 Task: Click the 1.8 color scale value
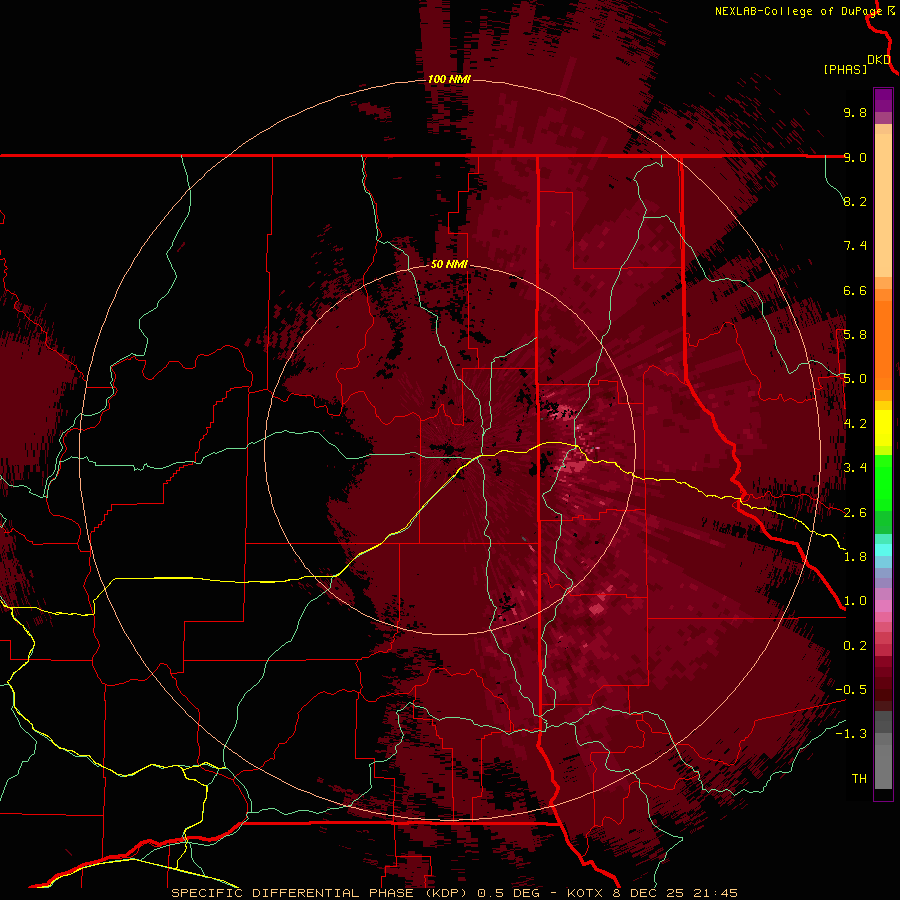(855, 557)
